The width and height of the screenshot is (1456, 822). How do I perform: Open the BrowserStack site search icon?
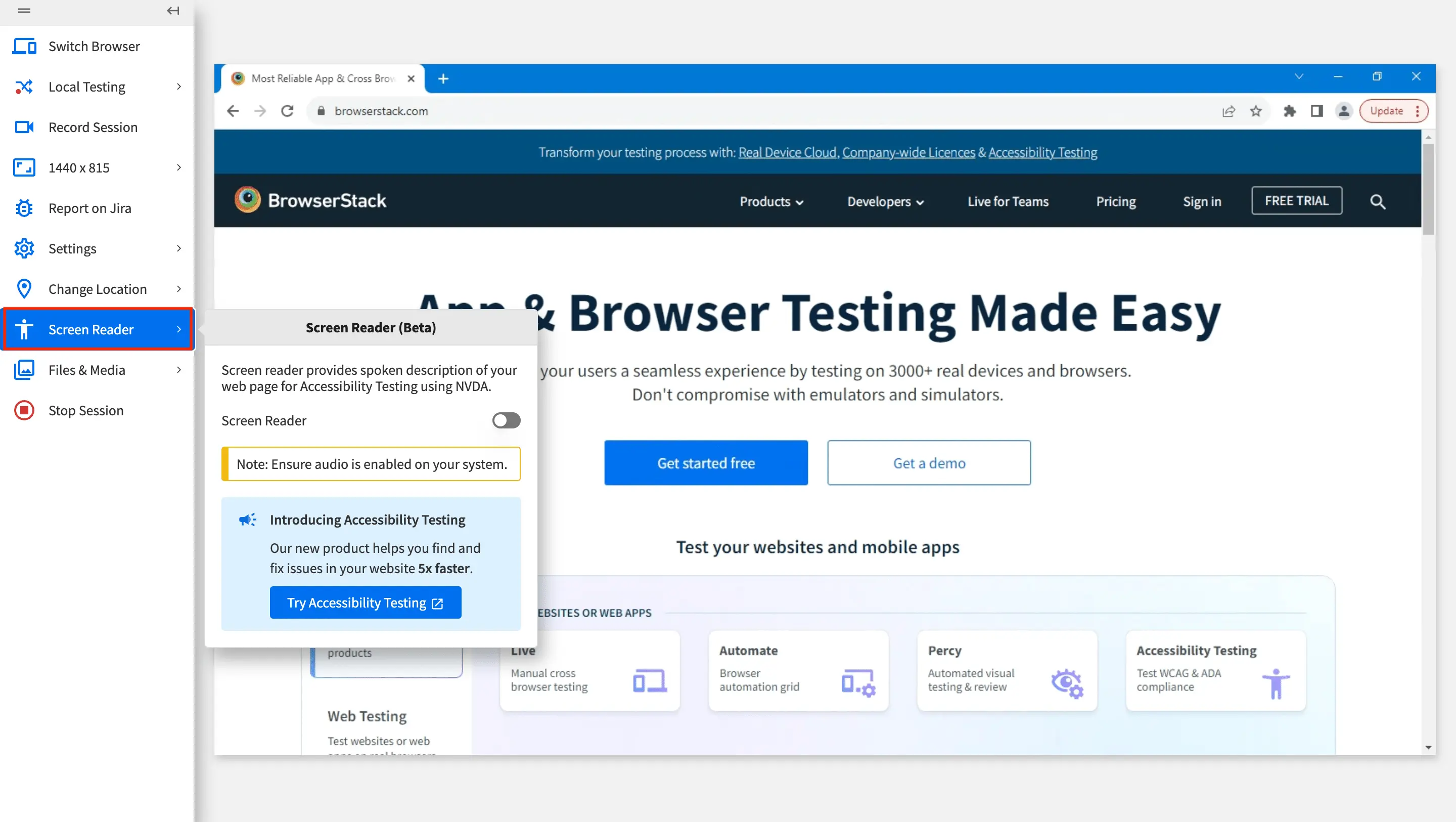click(x=1378, y=201)
